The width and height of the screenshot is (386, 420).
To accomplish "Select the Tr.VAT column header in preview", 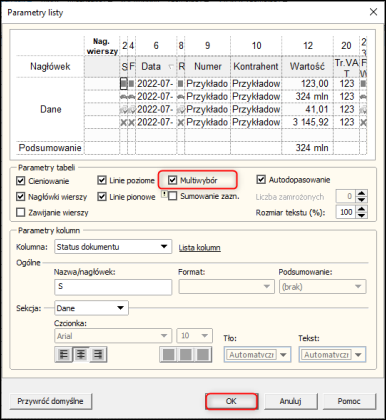I will click(346, 67).
